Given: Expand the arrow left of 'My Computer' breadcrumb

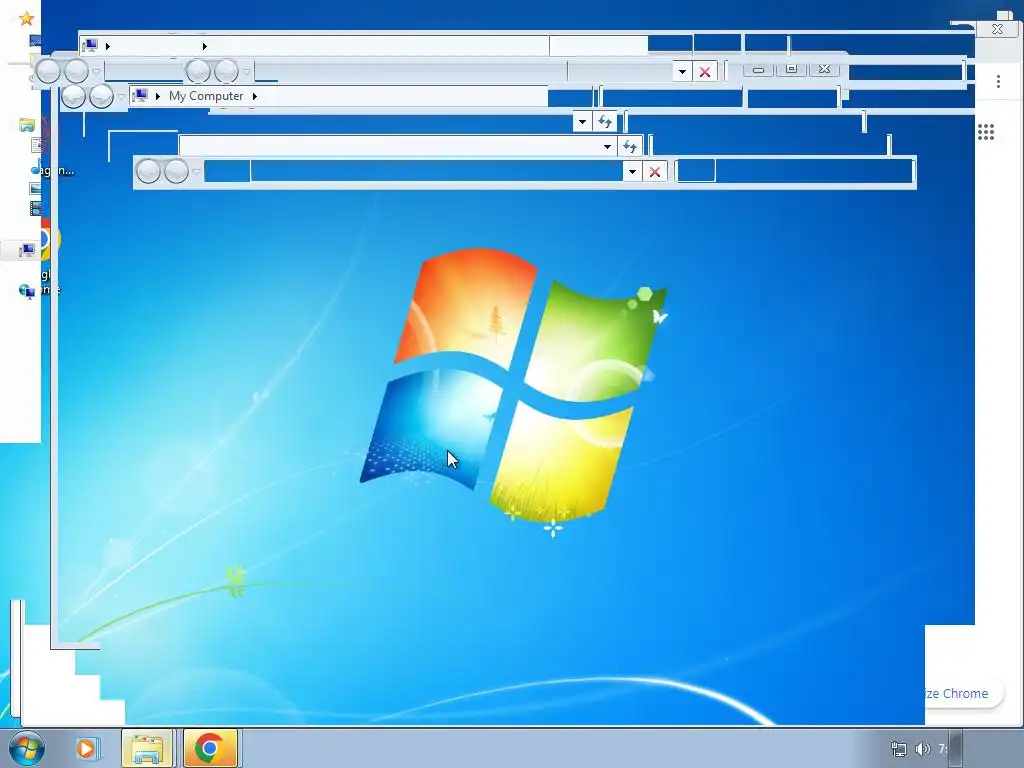Looking at the screenshot, I should pos(157,96).
